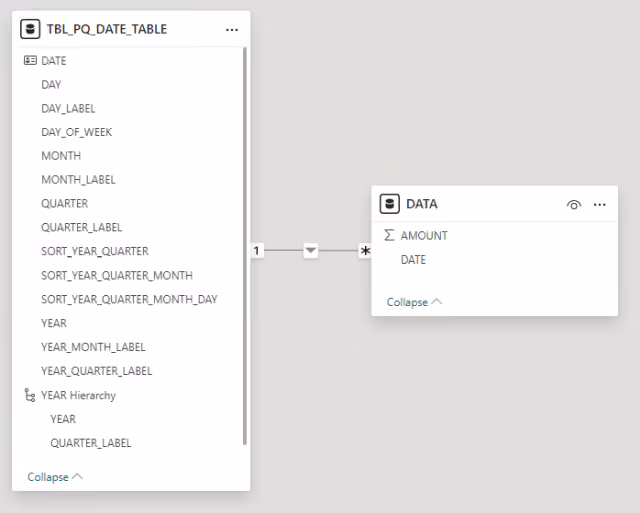Click the relationship's one-side cardinality marker

[257, 250]
